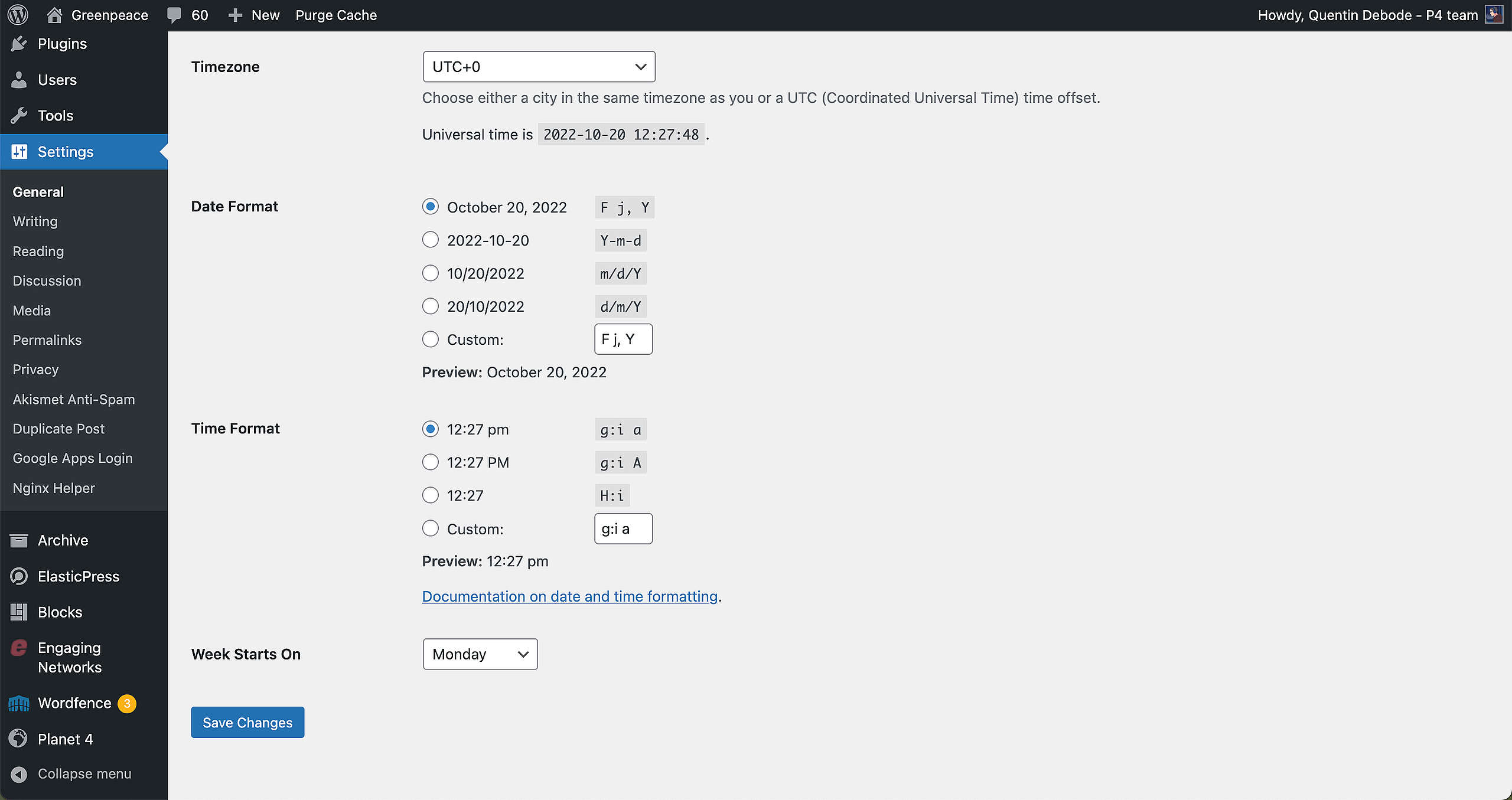Click the Wordfence shield icon
This screenshot has height=800, width=1512.
19,703
